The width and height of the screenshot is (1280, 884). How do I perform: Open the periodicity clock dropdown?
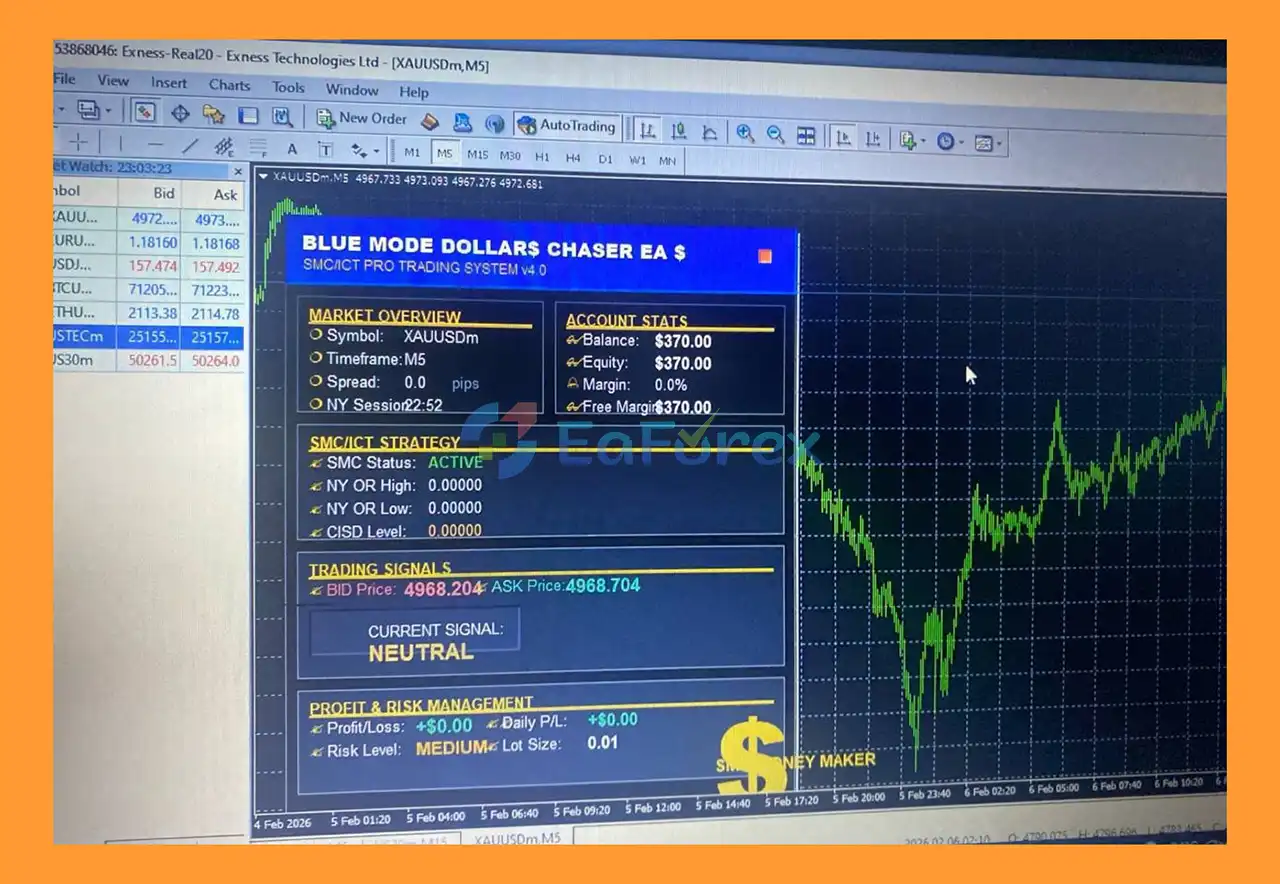point(948,142)
